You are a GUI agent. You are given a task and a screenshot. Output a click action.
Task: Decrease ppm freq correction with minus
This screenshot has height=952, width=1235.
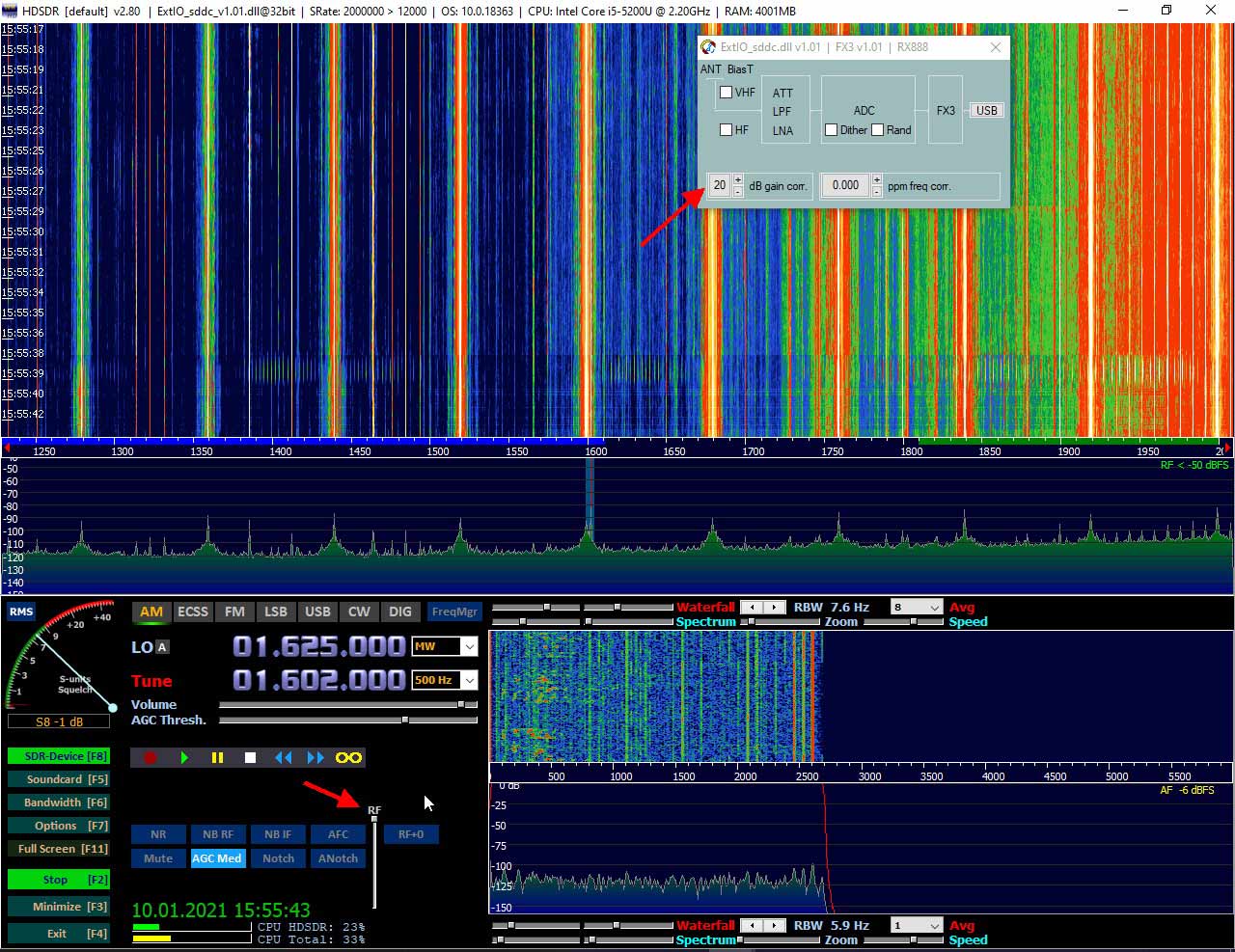[x=876, y=191]
